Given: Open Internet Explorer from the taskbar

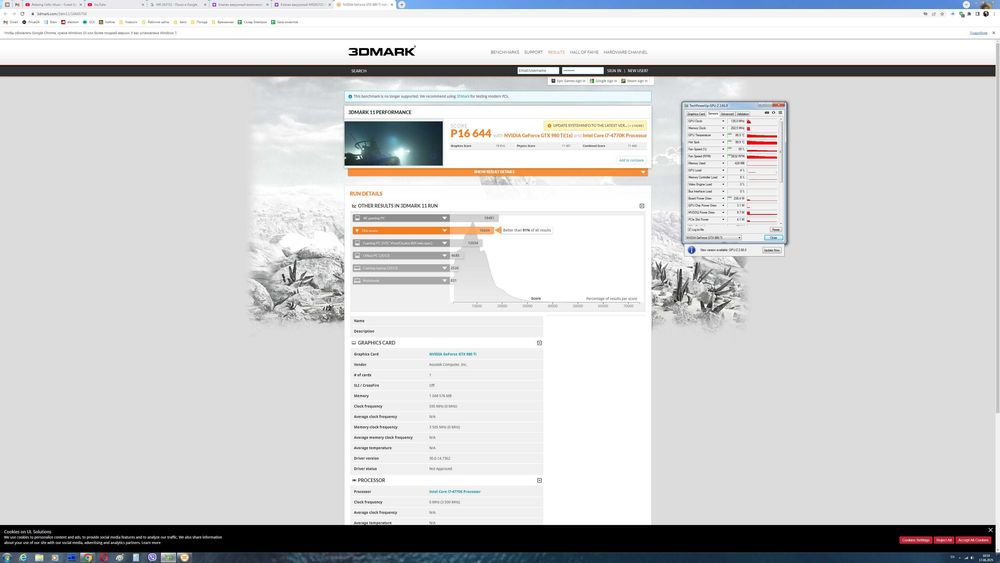Looking at the screenshot, I should (23, 557).
